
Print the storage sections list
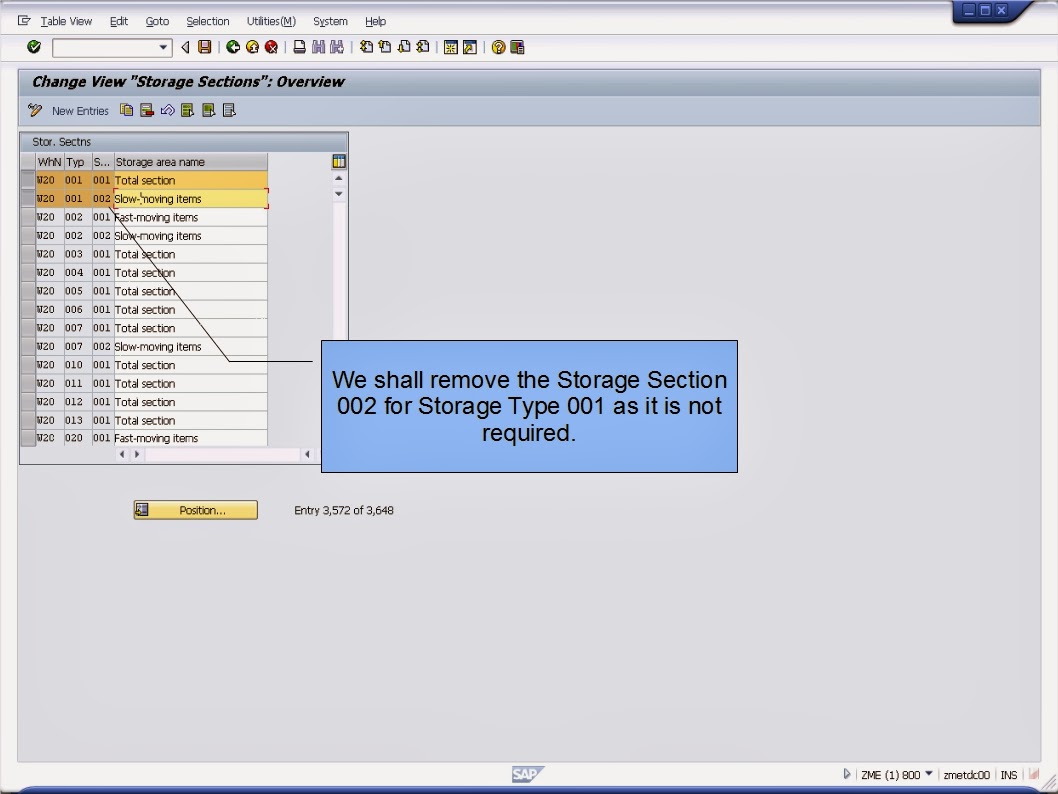pos(298,47)
